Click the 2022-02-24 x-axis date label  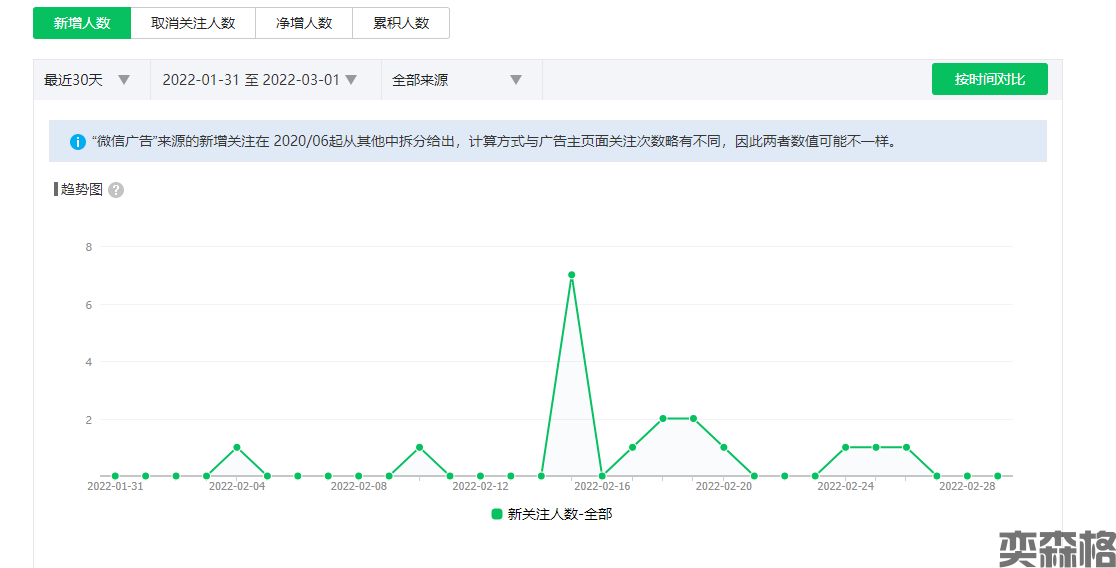pyautogui.click(x=845, y=487)
